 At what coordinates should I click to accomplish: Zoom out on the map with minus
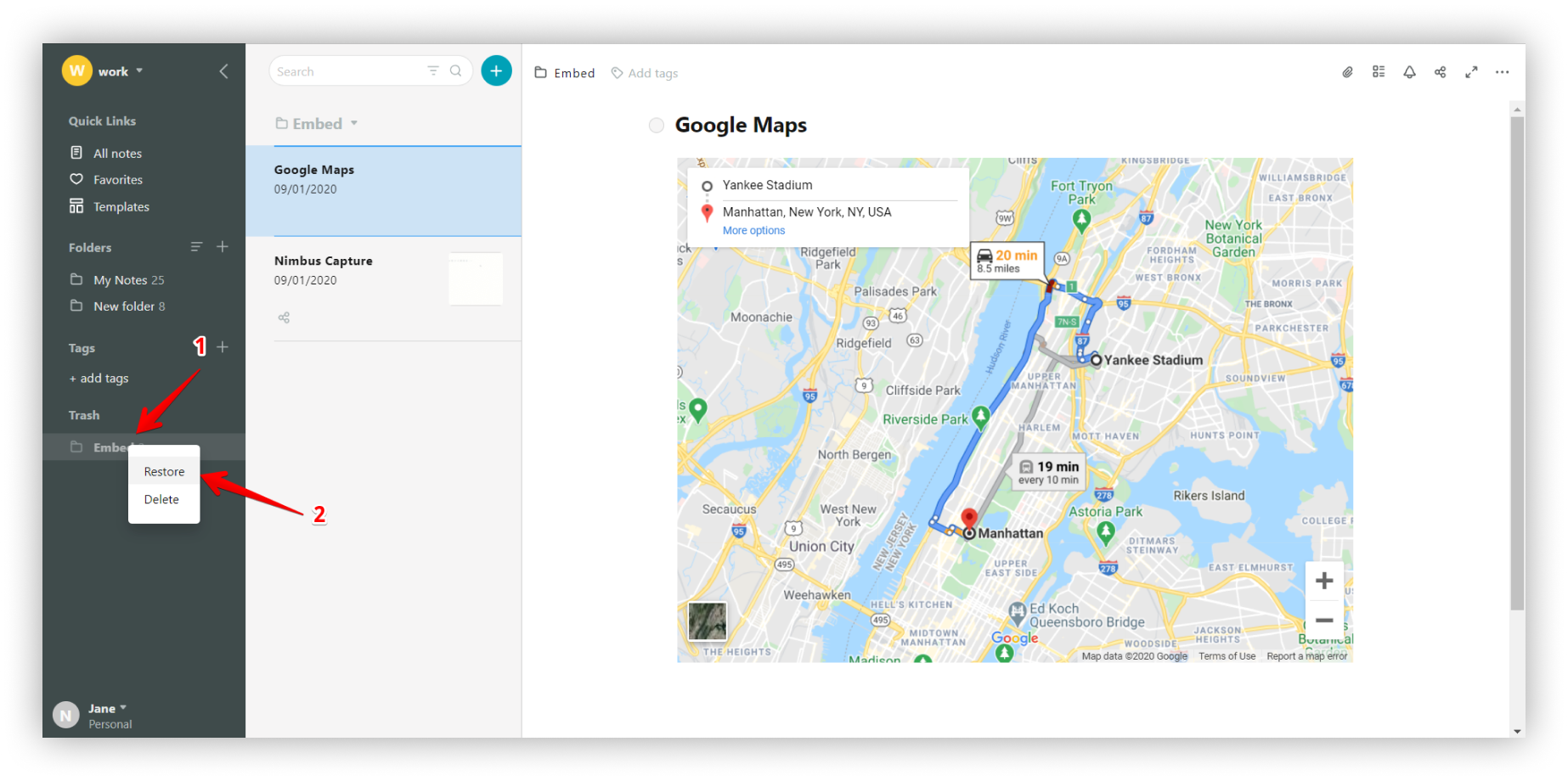coord(1324,621)
